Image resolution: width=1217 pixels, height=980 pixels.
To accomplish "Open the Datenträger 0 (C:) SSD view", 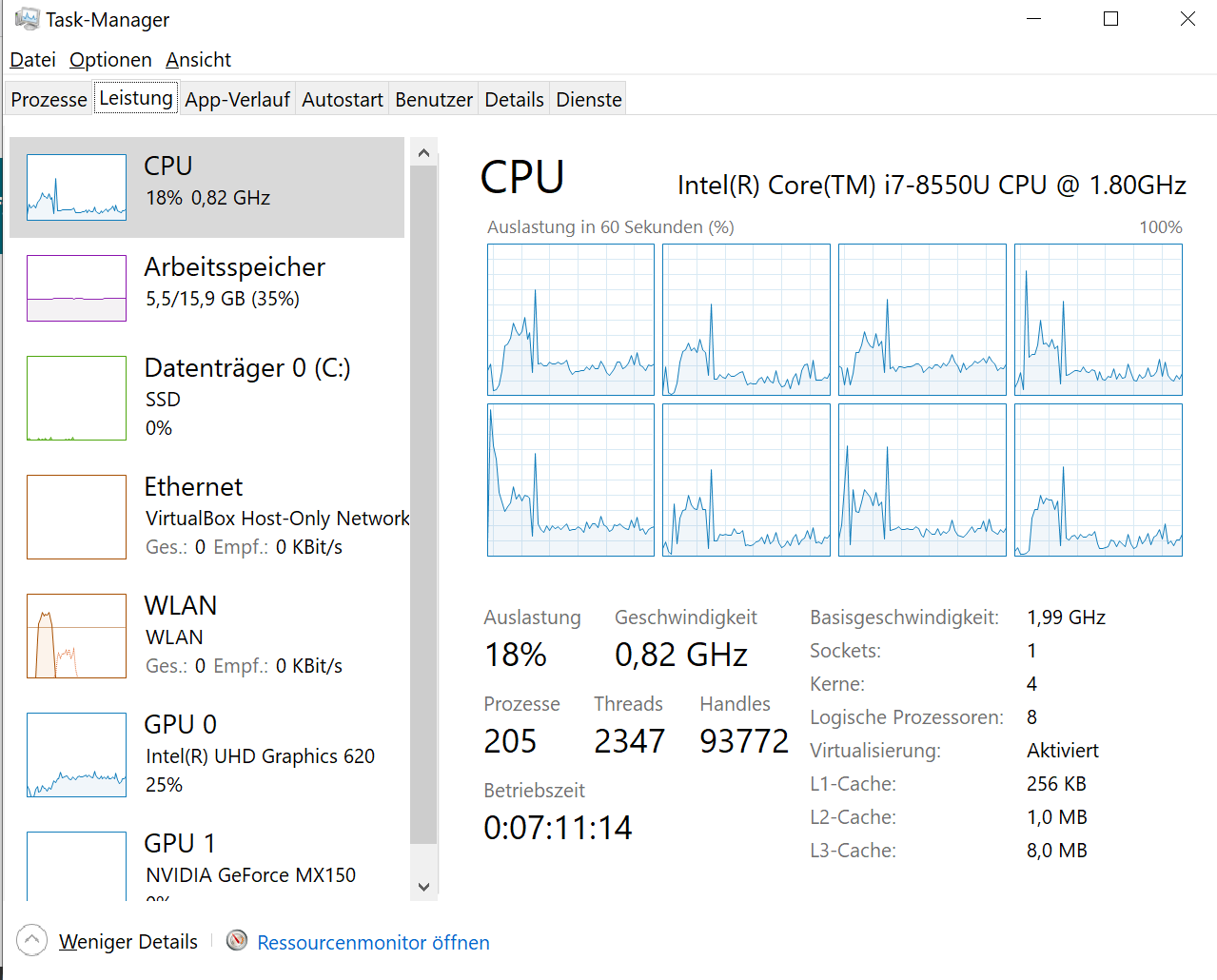I will click(76, 398).
